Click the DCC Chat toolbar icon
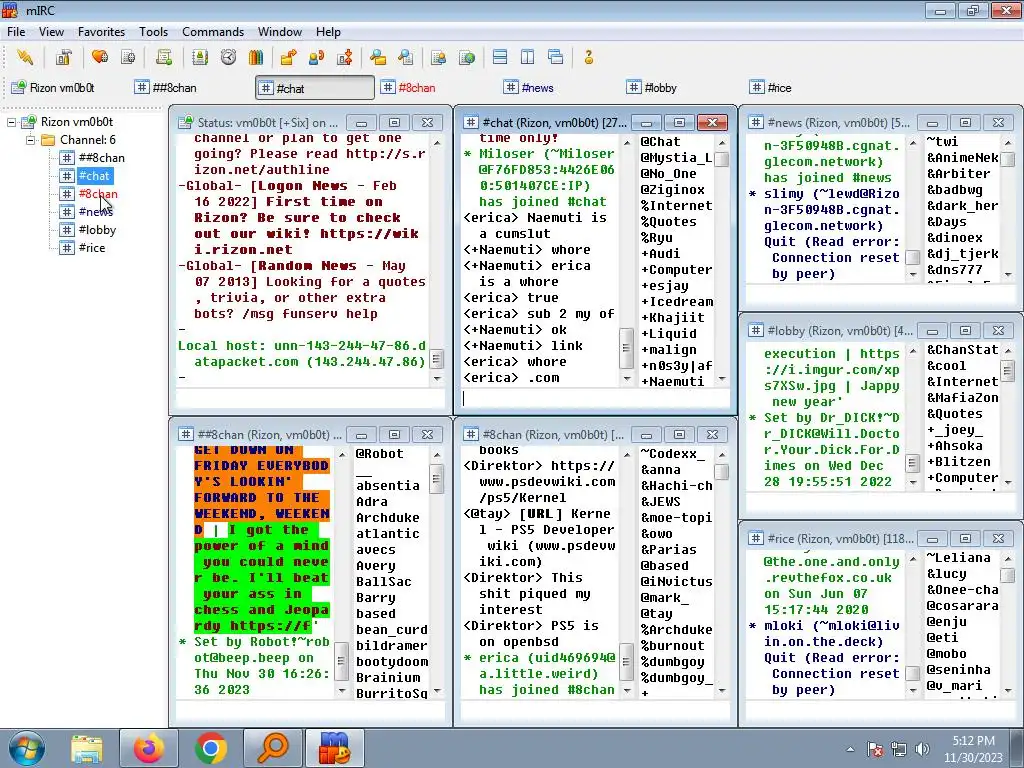The image size is (1024, 768). click(316, 57)
